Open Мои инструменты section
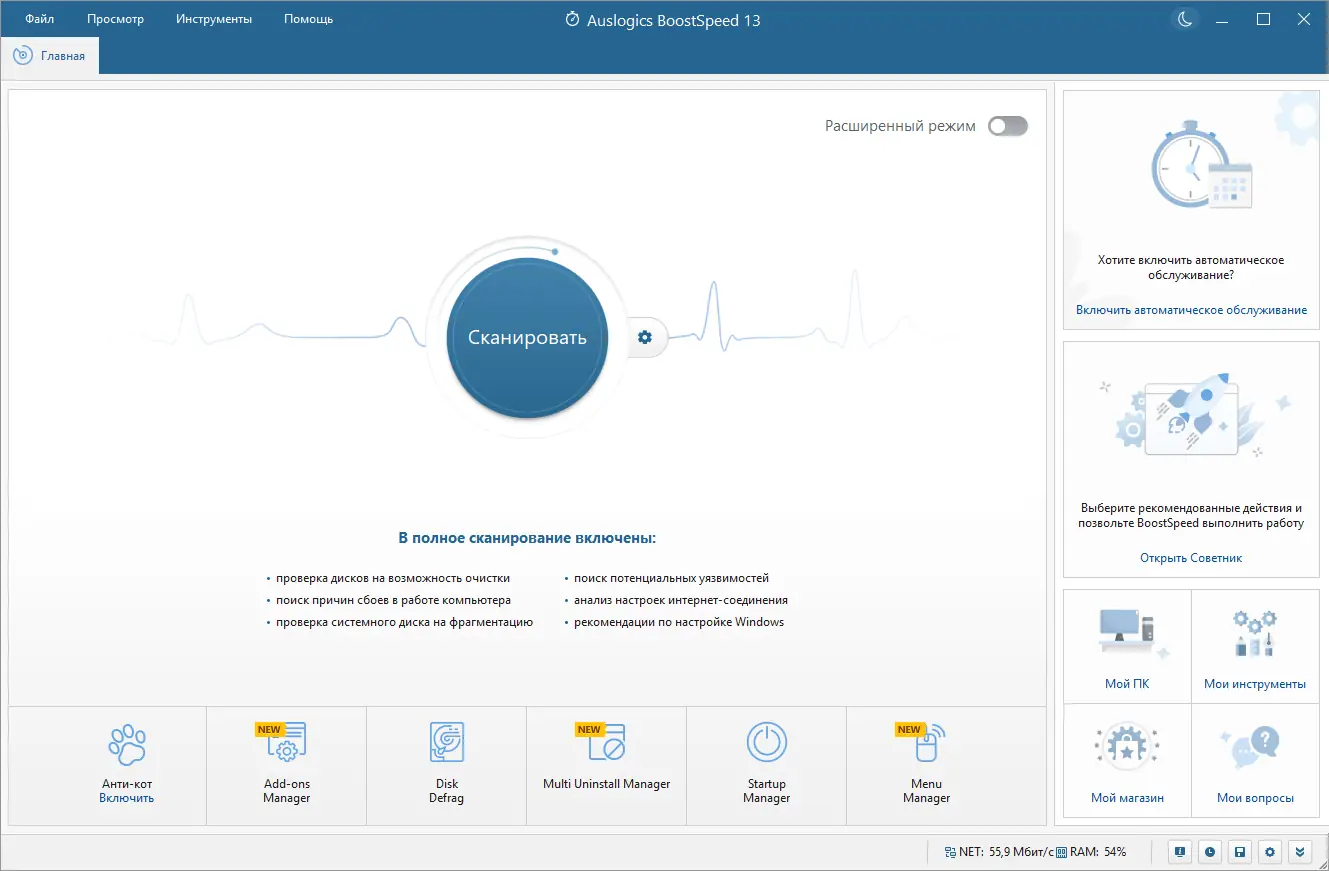Image resolution: width=1329 pixels, height=871 pixels. (1256, 646)
